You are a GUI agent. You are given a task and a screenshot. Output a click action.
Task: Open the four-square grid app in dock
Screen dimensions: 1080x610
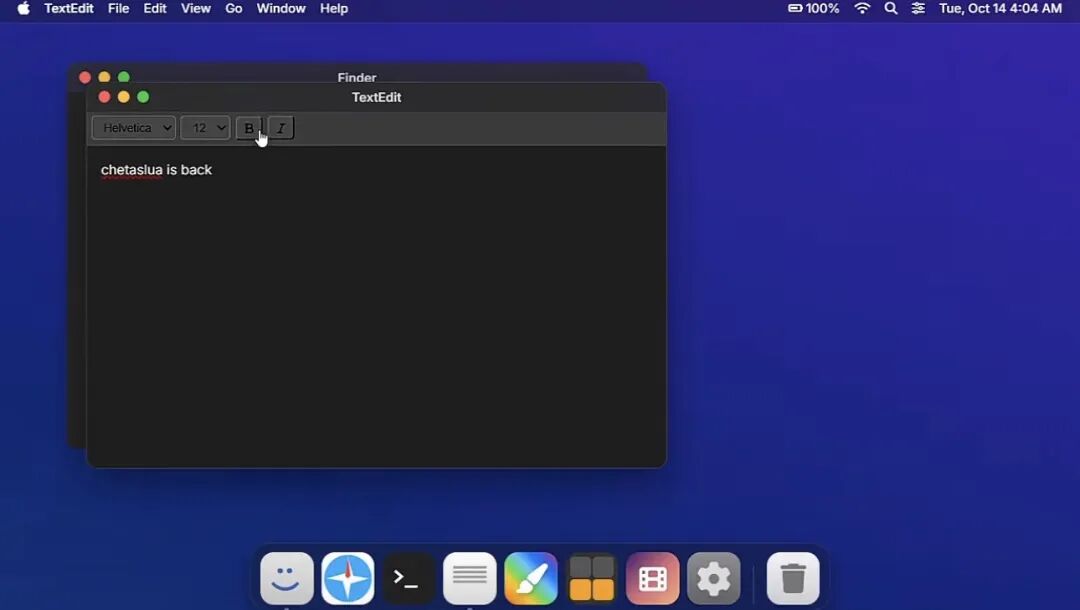(x=592, y=578)
